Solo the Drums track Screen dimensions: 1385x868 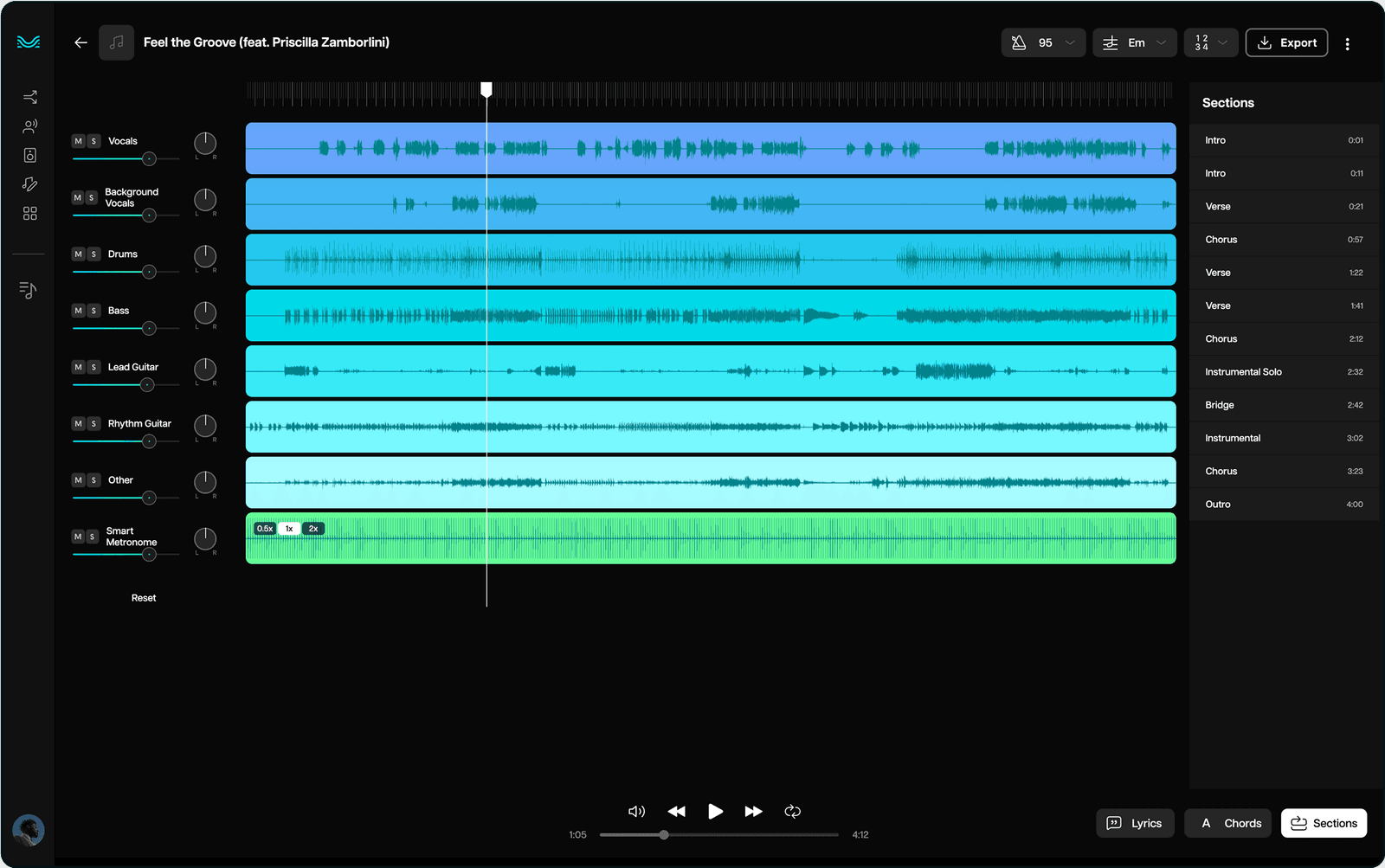(93, 254)
